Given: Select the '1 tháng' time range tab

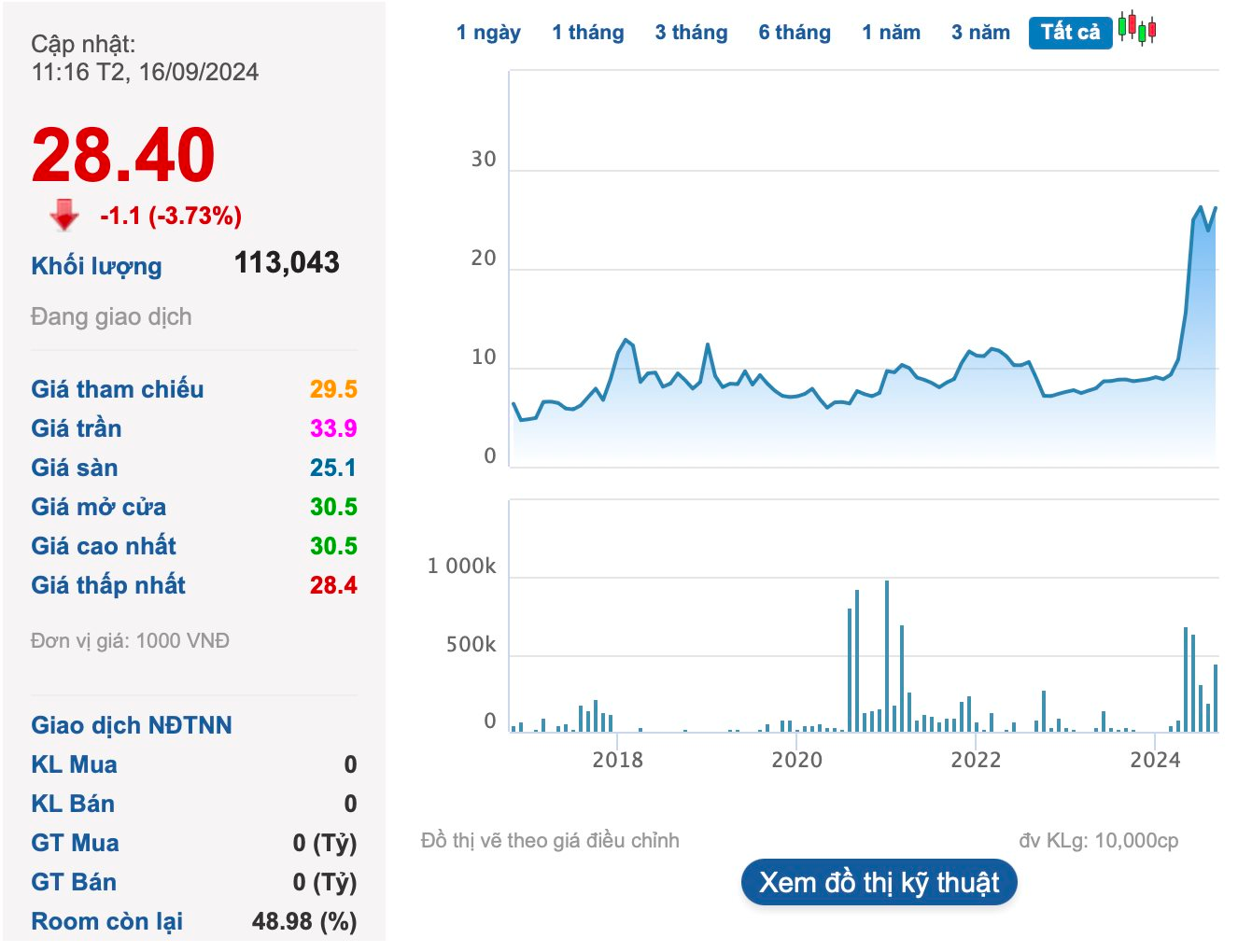Looking at the screenshot, I should click(588, 33).
